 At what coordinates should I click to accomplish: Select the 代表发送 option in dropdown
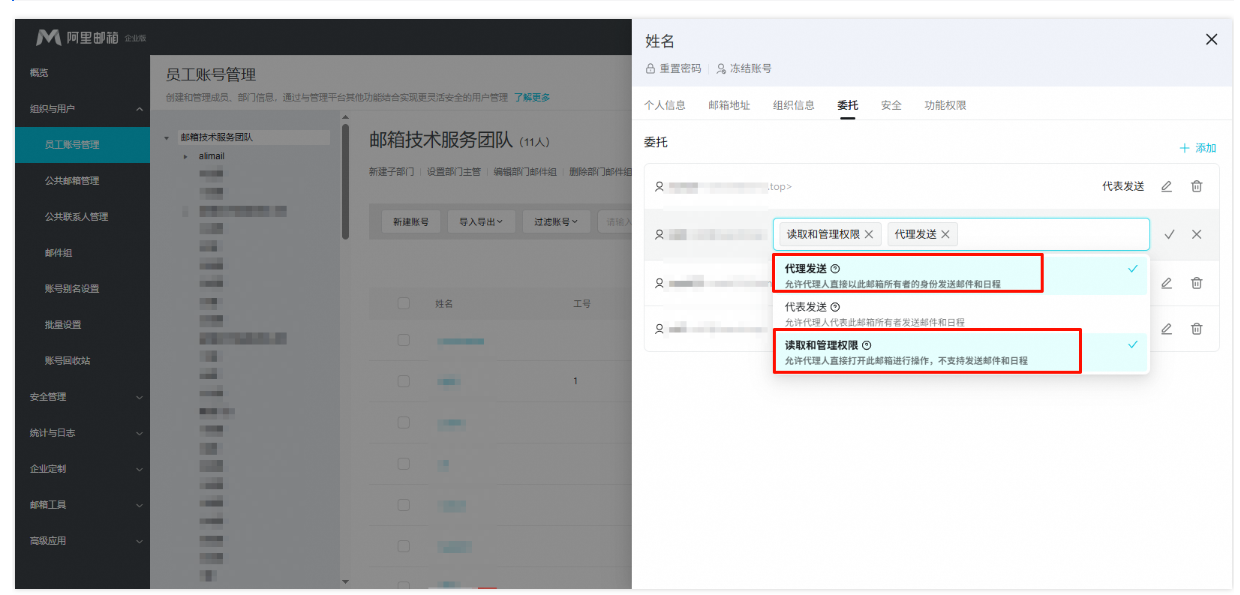pyautogui.click(x=960, y=313)
